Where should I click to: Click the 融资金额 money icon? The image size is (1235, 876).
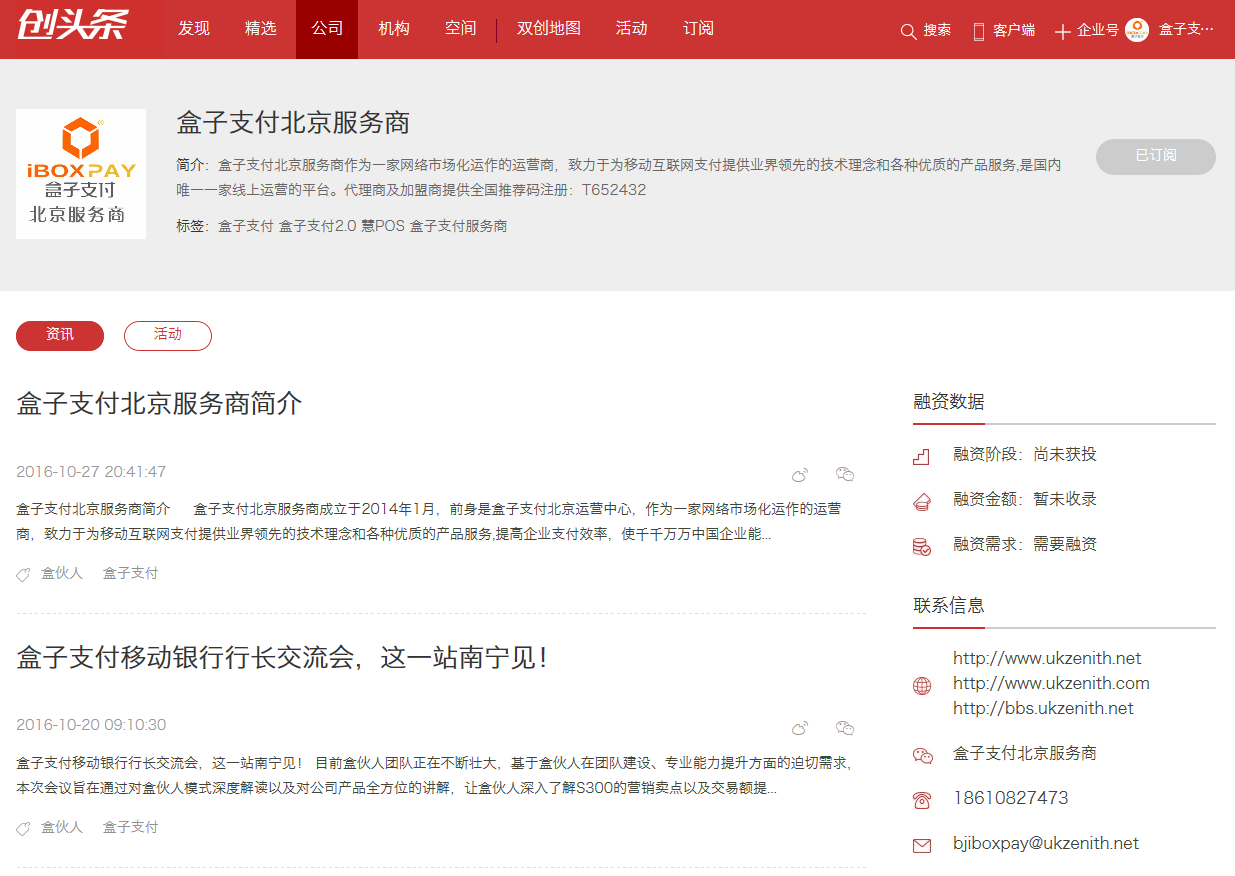922,501
